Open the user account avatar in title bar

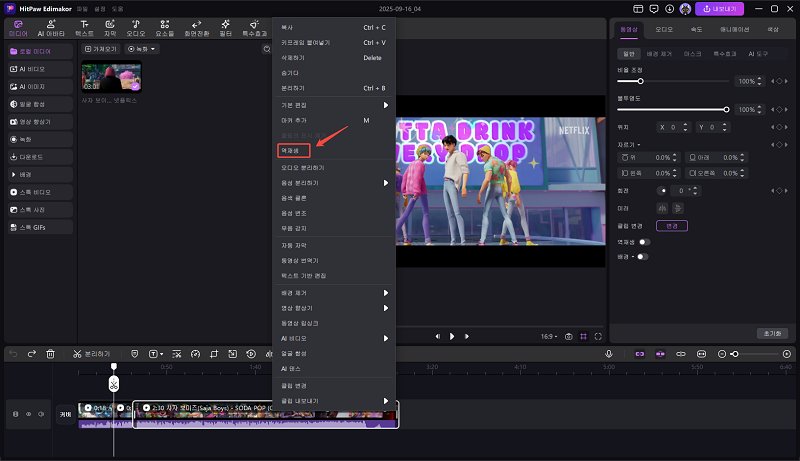point(685,9)
